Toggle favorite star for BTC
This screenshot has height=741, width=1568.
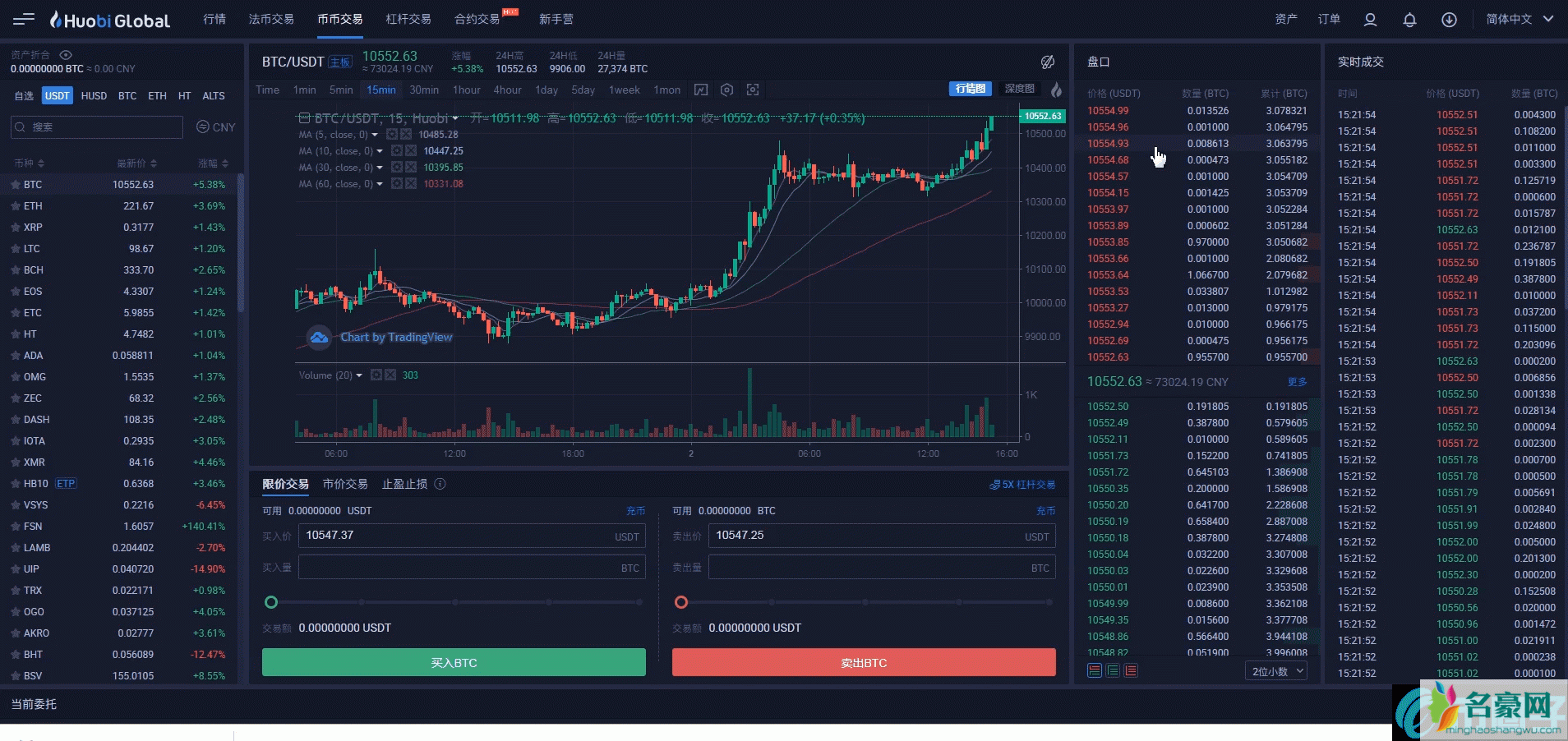16,185
